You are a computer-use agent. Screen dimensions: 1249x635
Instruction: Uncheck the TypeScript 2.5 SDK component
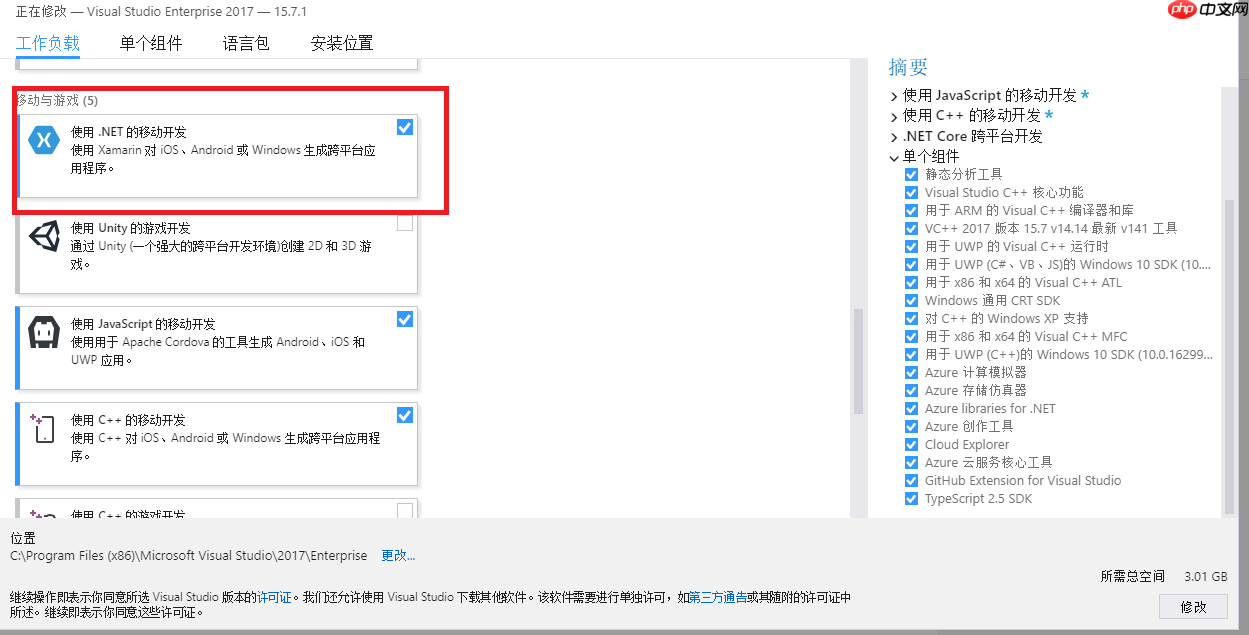pyautogui.click(x=911, y=498)
